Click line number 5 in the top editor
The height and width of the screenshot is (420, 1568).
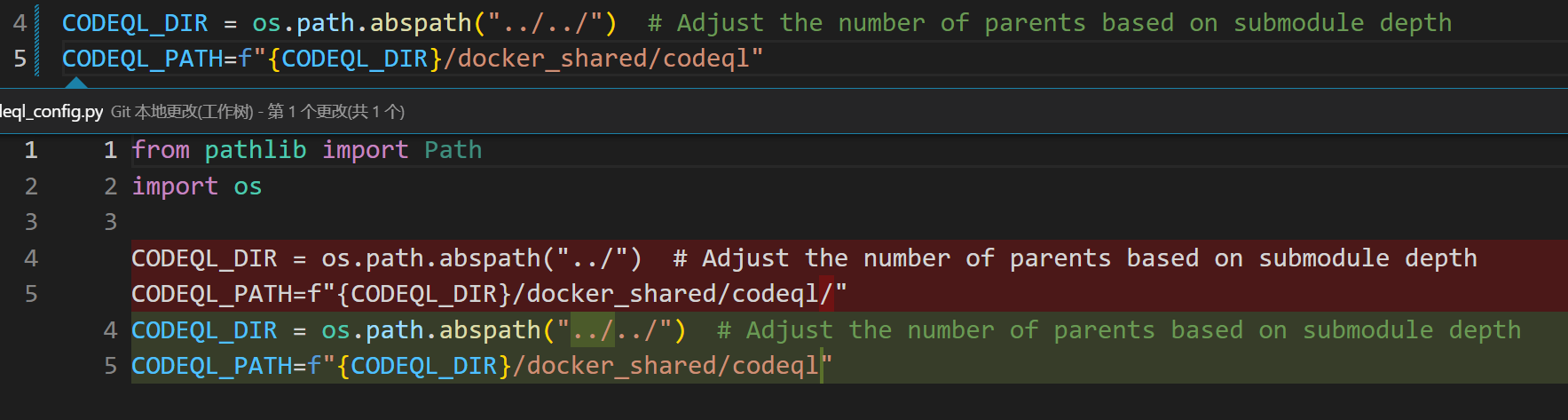20,59
